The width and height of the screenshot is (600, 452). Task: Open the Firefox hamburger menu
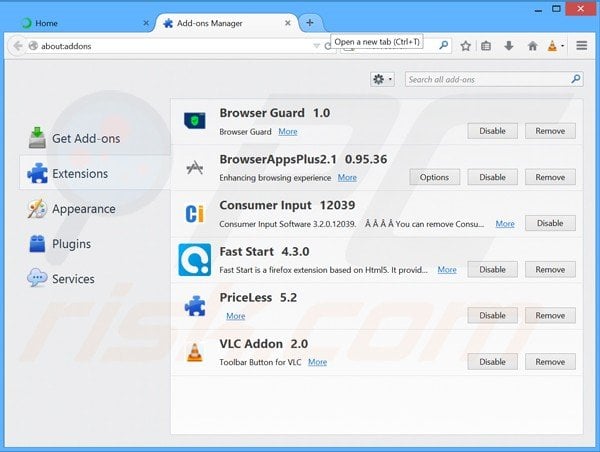click(582, 46)
